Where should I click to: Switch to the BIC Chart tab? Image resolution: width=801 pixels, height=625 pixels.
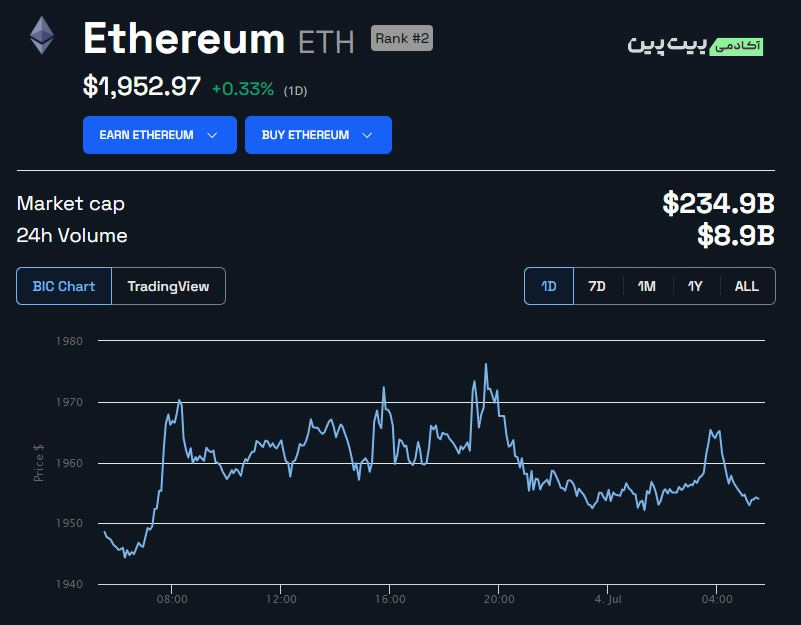[64, 286]
